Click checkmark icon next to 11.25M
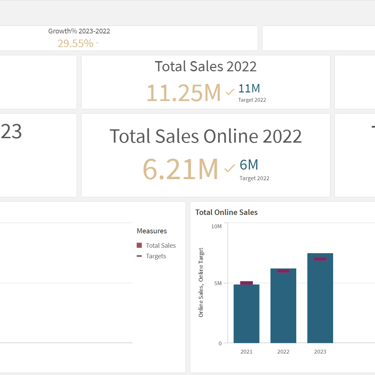The width and height of the screenshot is (375, 375). click(x=230, y=92)
